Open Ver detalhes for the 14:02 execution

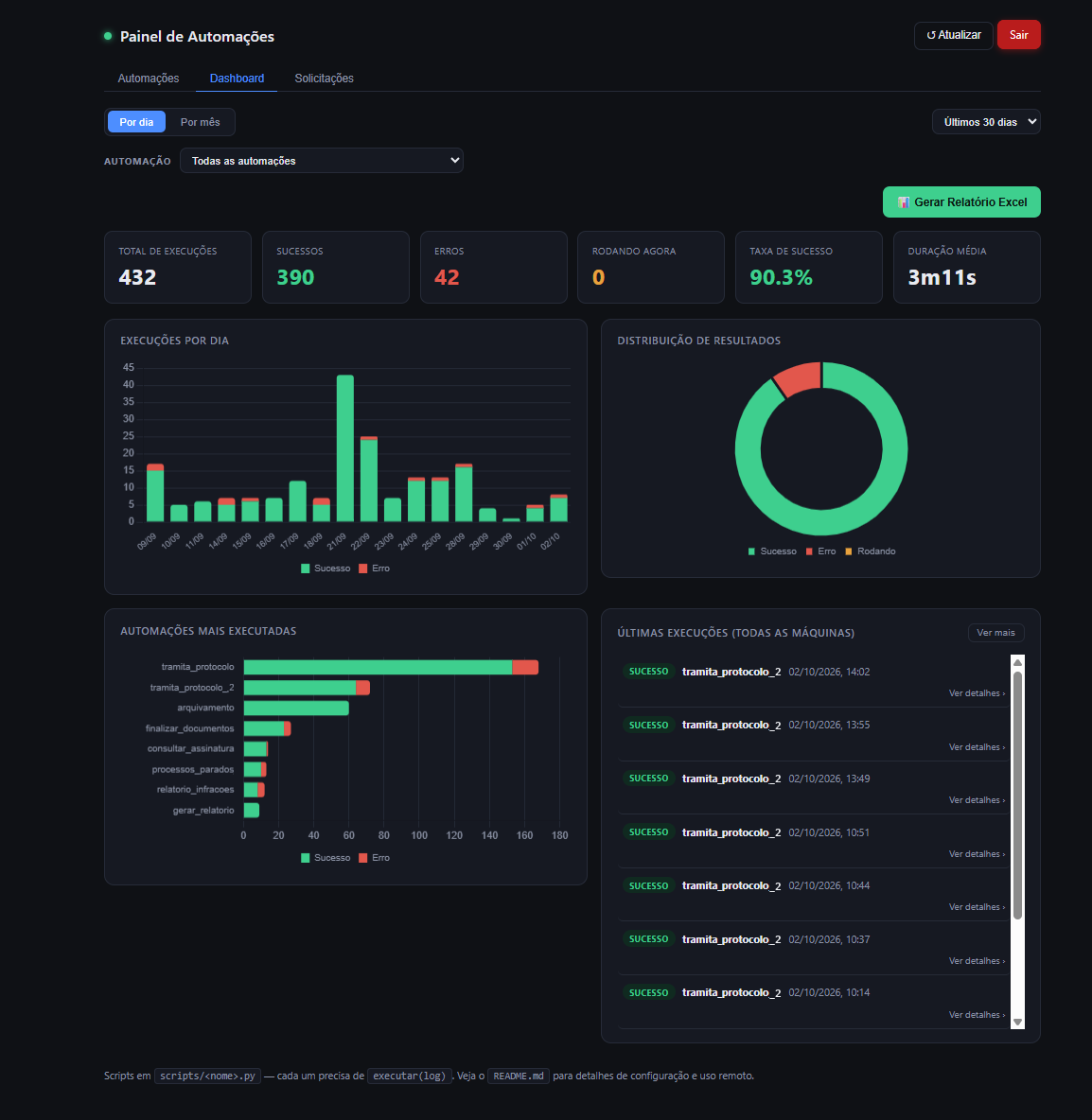click(977, 693)
